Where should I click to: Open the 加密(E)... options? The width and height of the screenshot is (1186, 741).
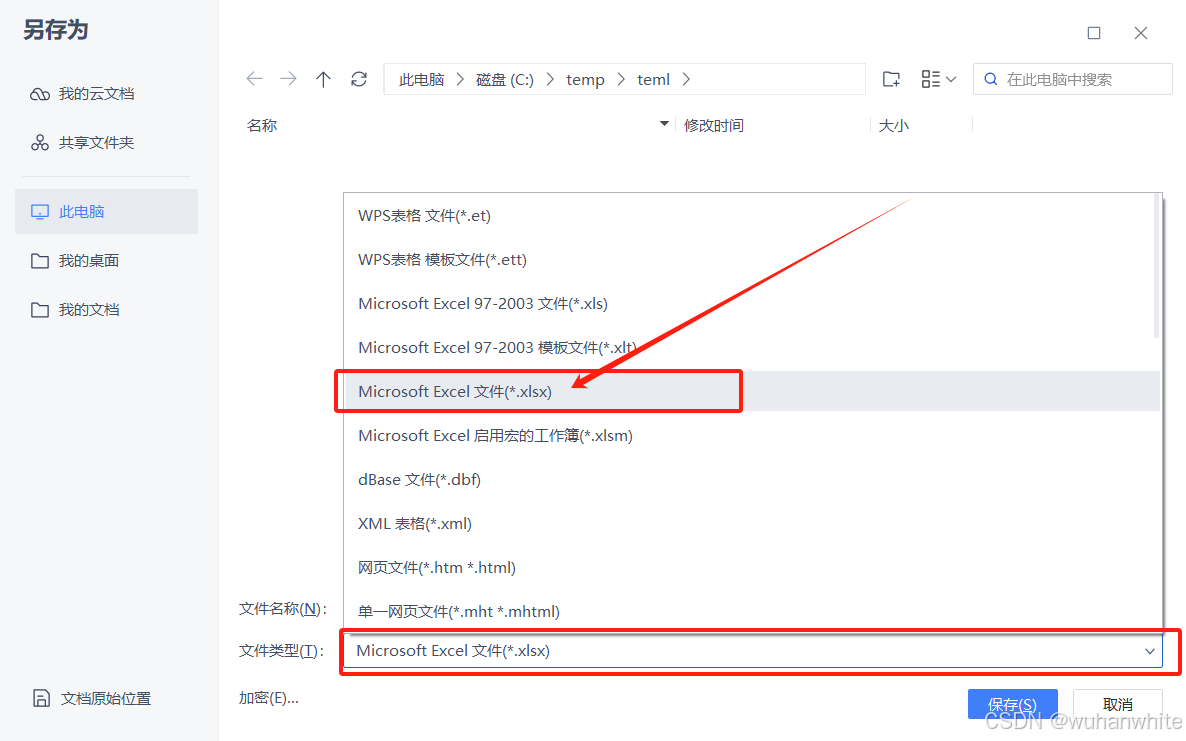269,698
